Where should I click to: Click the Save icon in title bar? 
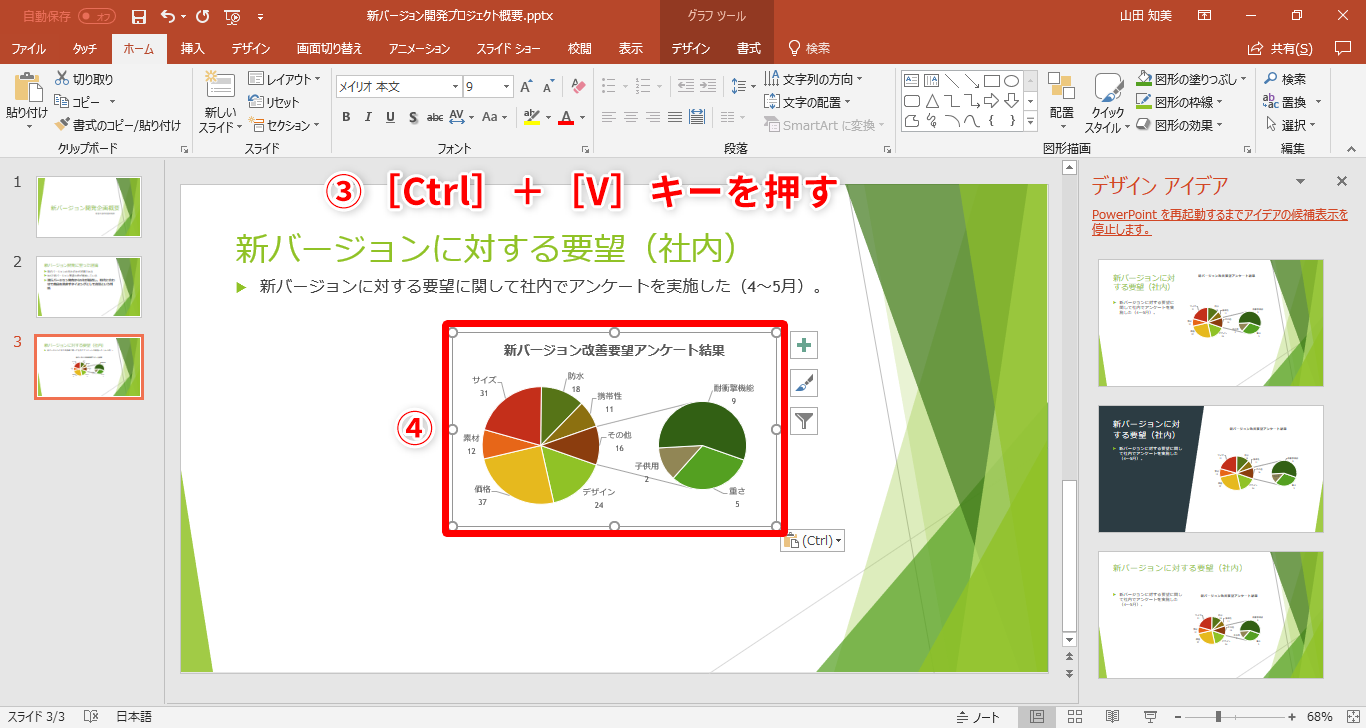(x=139, y=17)
